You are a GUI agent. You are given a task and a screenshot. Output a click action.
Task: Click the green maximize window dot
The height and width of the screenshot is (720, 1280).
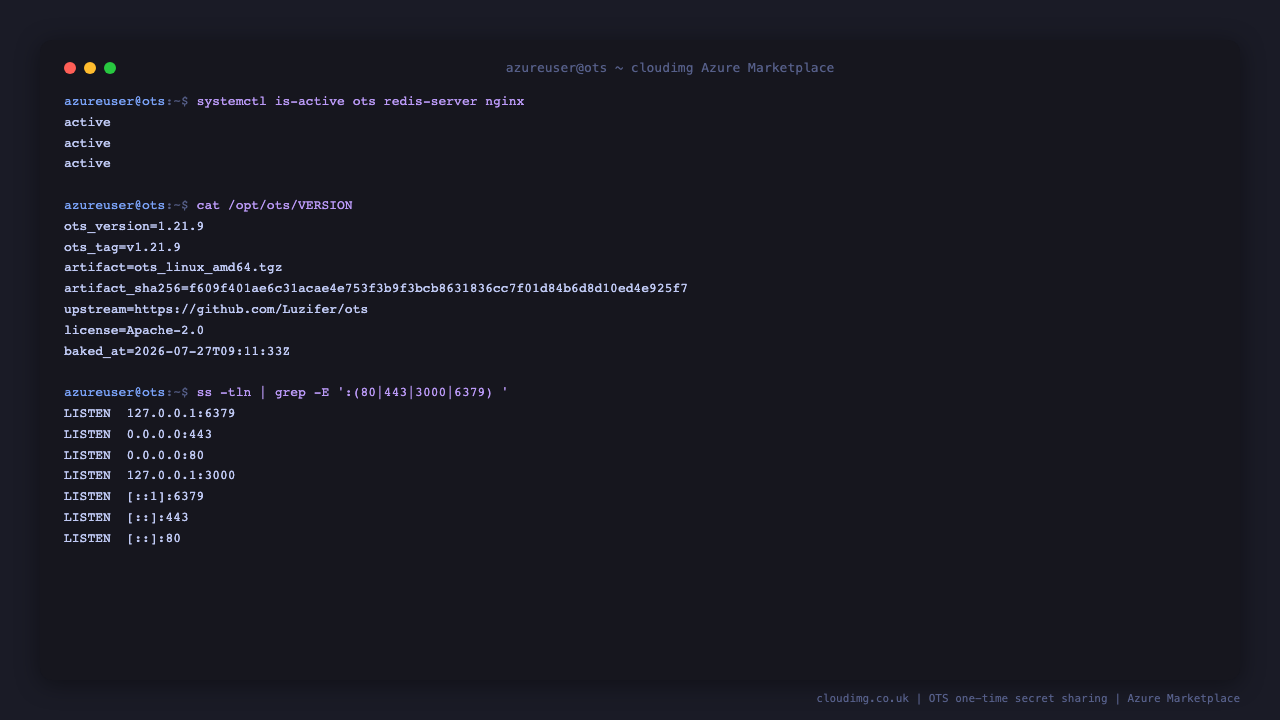tap(110, 68)
